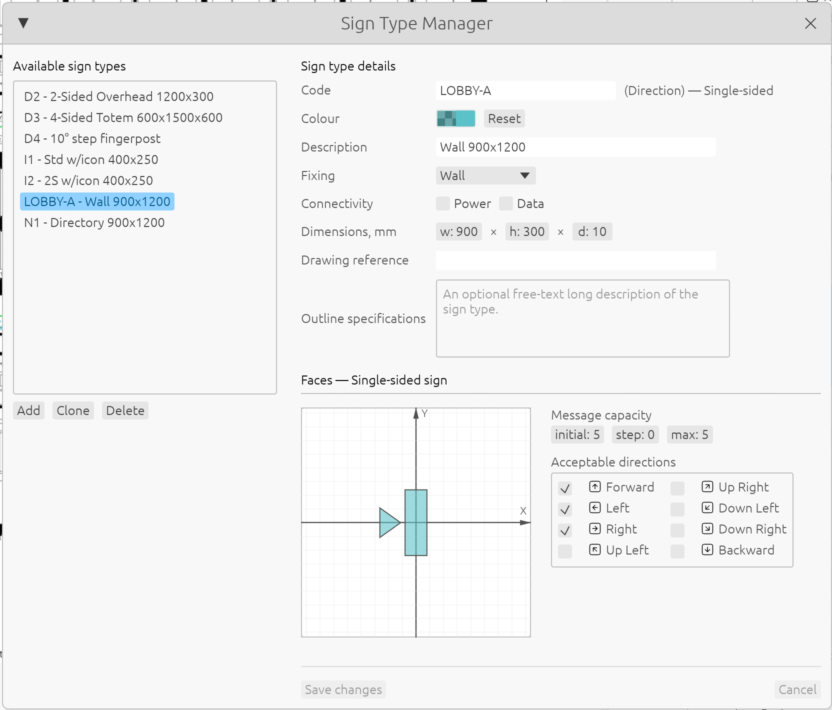The width and height of the screenshot is (832, 710).
Task: Select I2 - 2S w/icon 400x250
Action: point(89,180)
